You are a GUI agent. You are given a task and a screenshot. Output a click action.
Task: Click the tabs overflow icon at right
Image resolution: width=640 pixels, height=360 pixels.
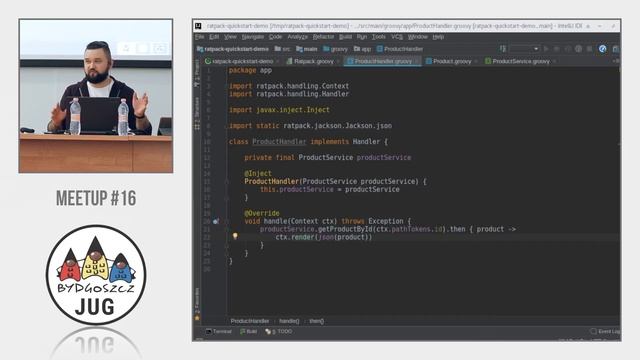pos(616,61)
